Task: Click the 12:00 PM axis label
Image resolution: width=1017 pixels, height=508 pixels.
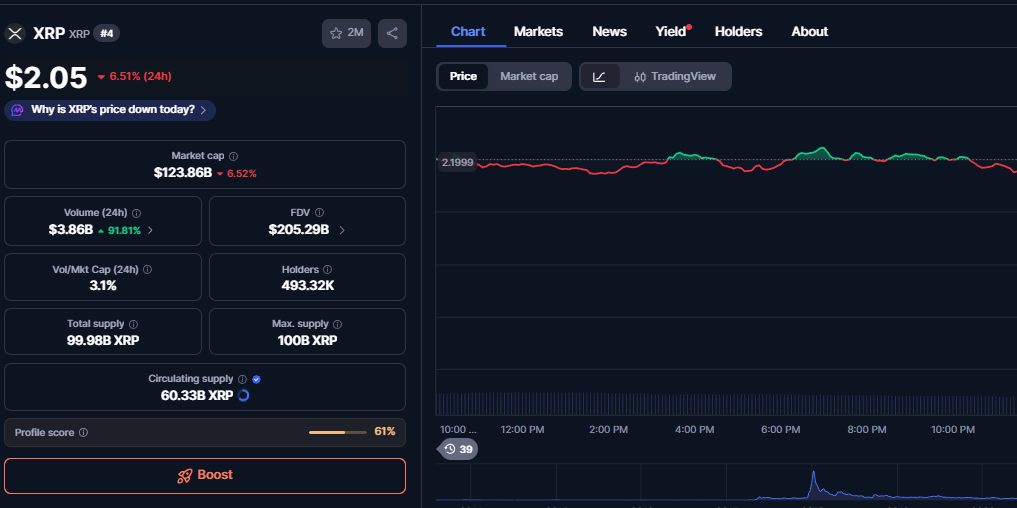Action: point(523,429)
